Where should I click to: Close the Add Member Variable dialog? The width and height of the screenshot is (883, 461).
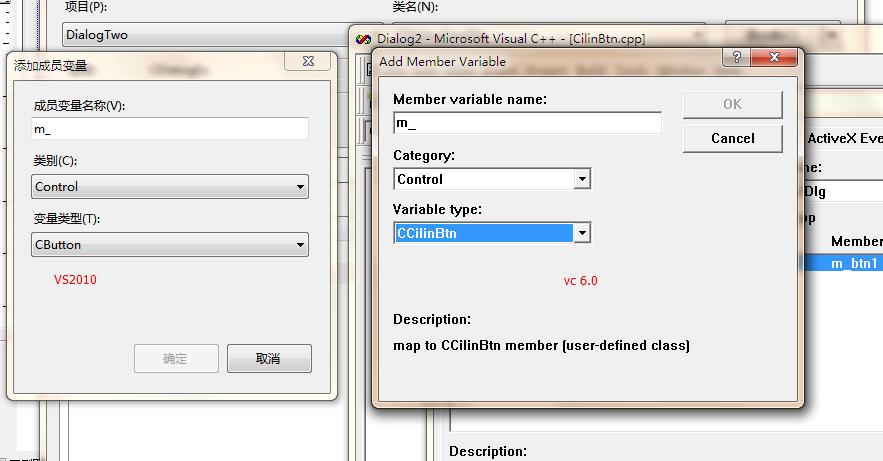[x=774, y=57]
